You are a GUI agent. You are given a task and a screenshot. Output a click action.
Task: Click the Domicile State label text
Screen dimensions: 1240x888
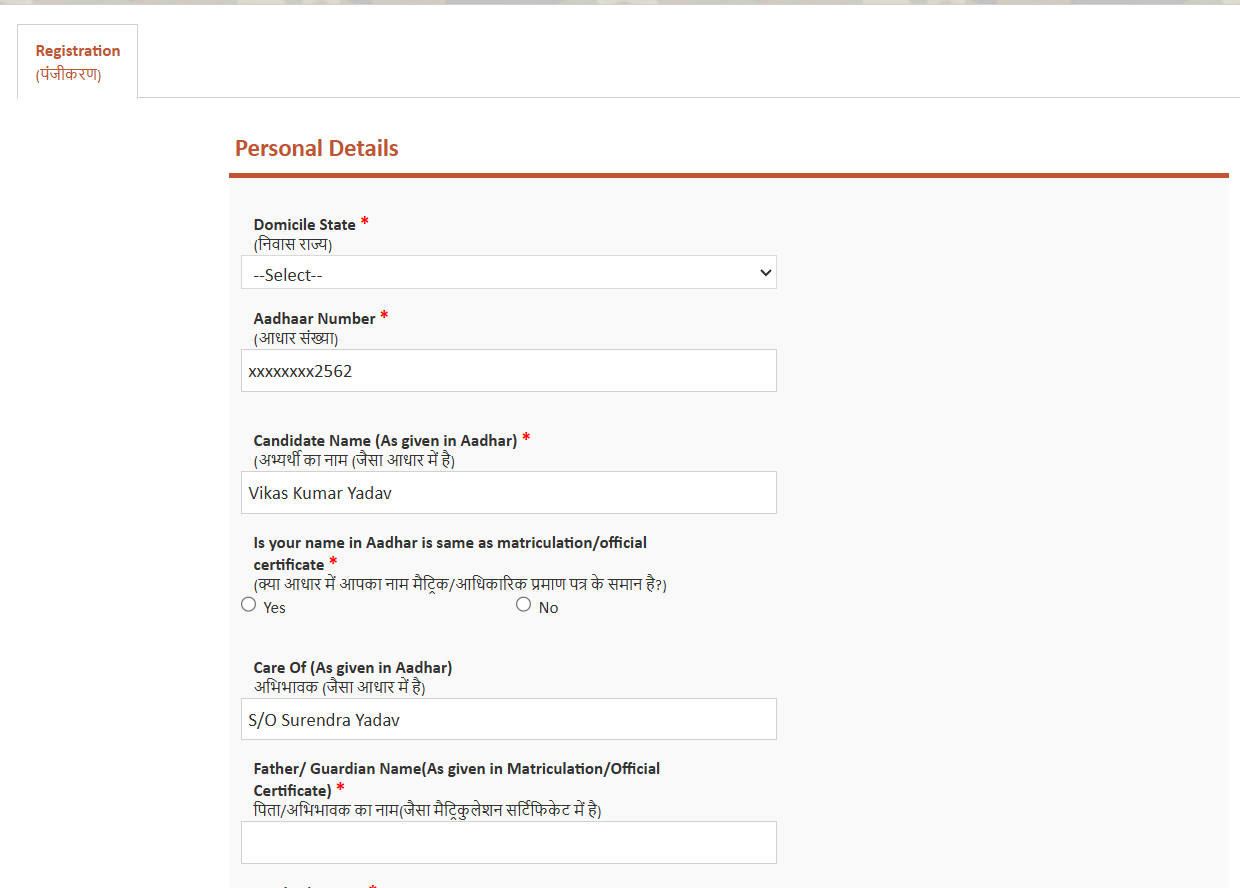tap(304, 225)
